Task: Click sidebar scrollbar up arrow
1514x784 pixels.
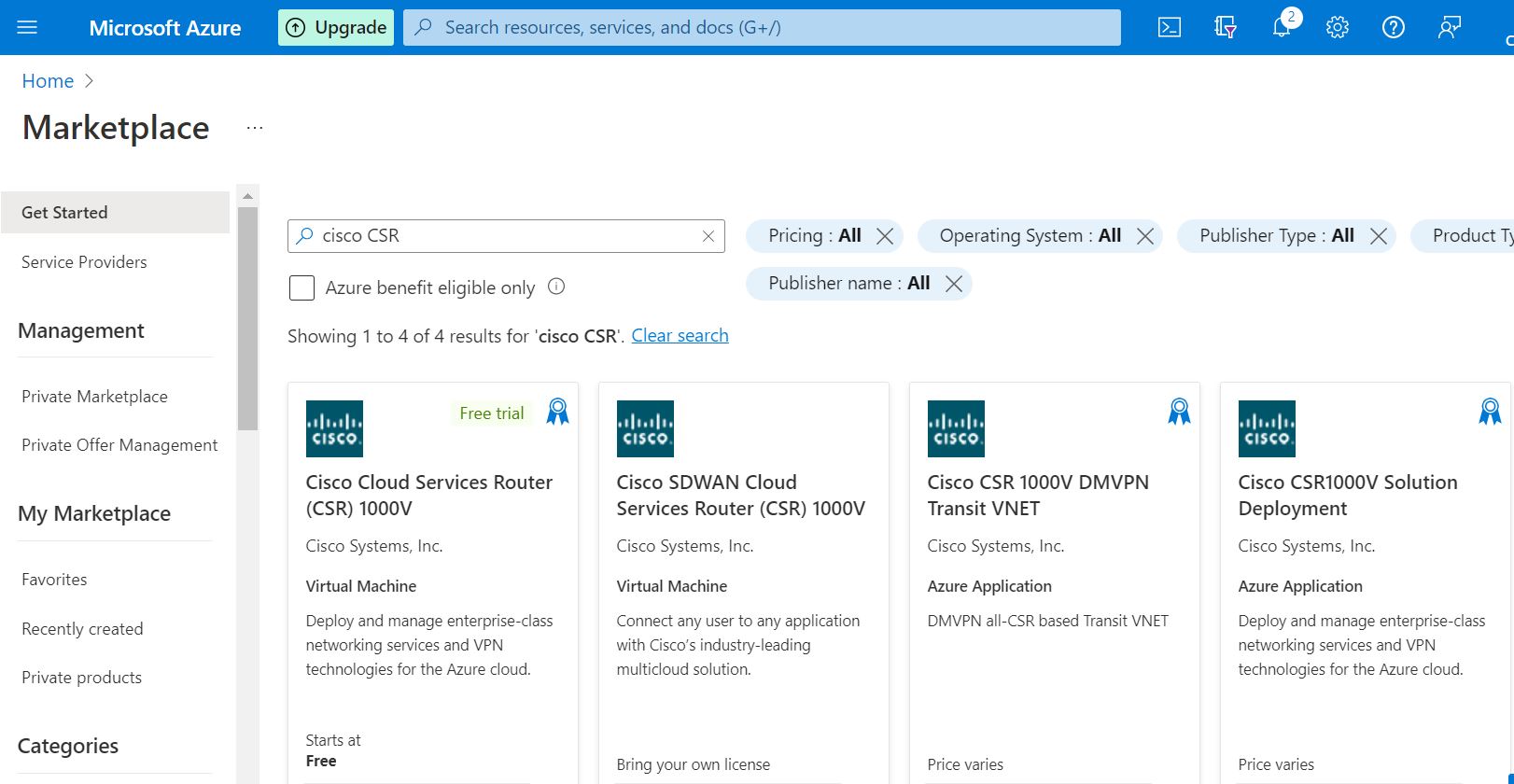Action: (x=247, y=196)
